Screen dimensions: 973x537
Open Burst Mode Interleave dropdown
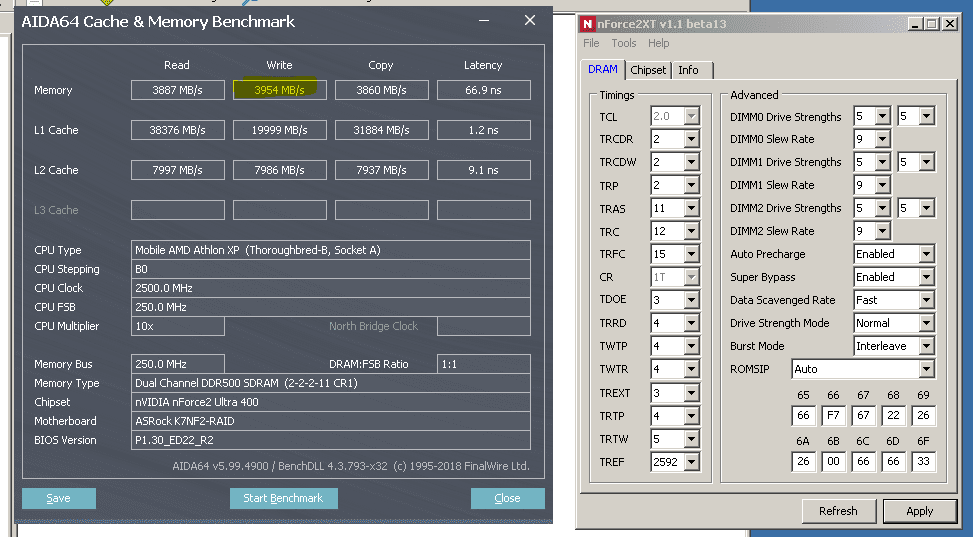click(x=926, y=346)
